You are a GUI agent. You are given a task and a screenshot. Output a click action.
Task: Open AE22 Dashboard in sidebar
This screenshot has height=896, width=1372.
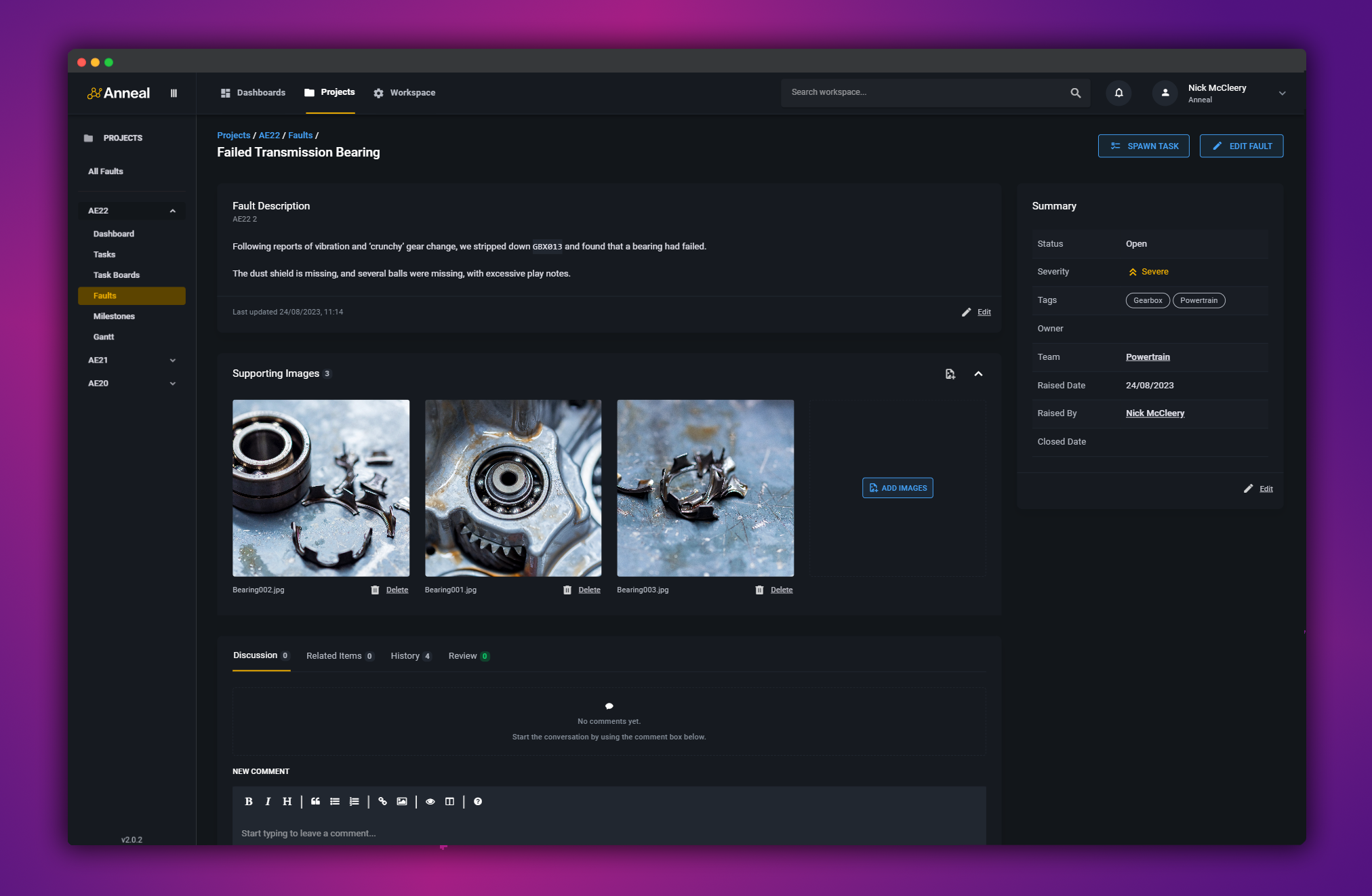click(114, 234)
